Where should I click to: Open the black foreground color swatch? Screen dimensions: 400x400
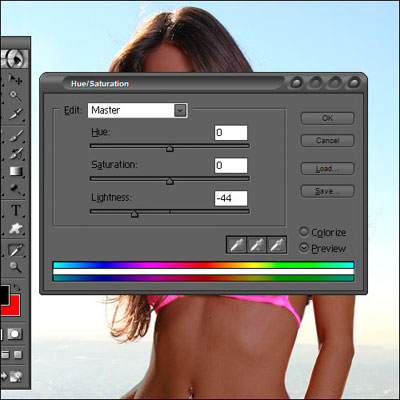click(x=5, y=294)
